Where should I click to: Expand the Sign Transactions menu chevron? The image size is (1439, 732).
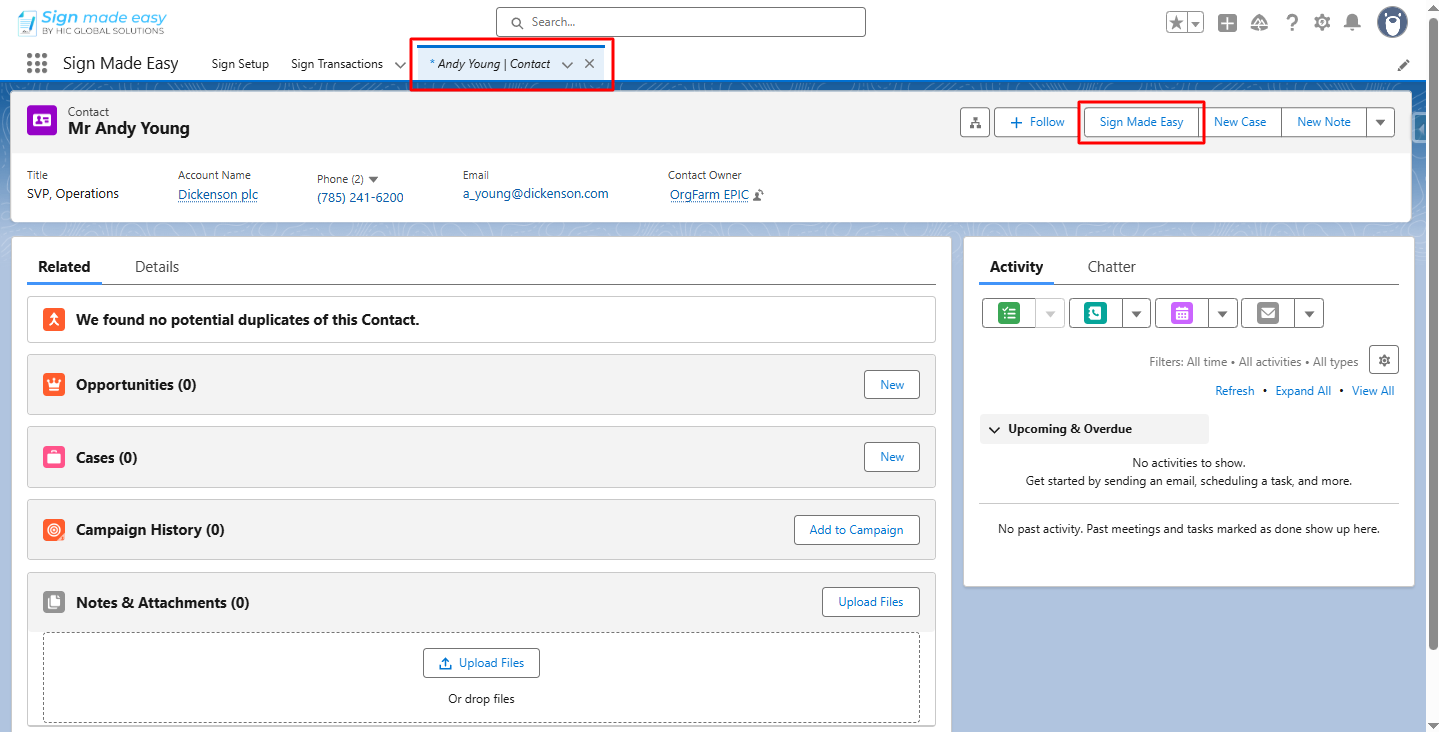(x=400, y=65)
